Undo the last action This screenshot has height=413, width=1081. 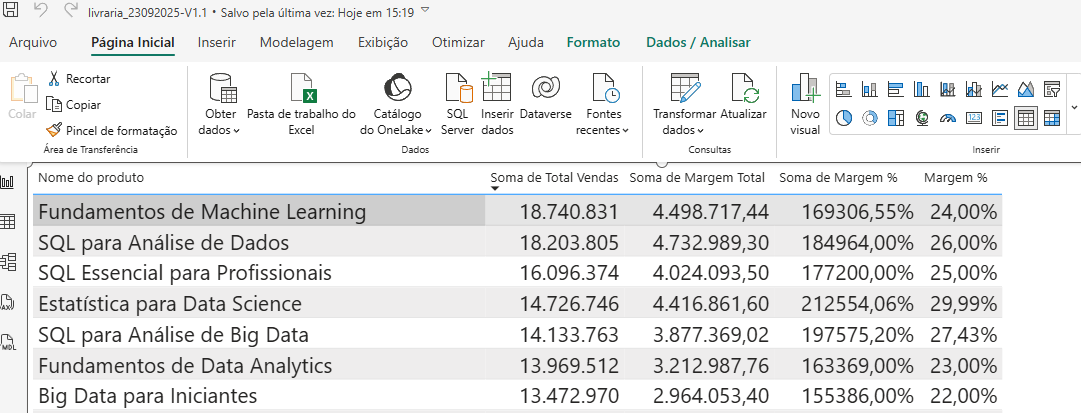click(x=41, y=10)
